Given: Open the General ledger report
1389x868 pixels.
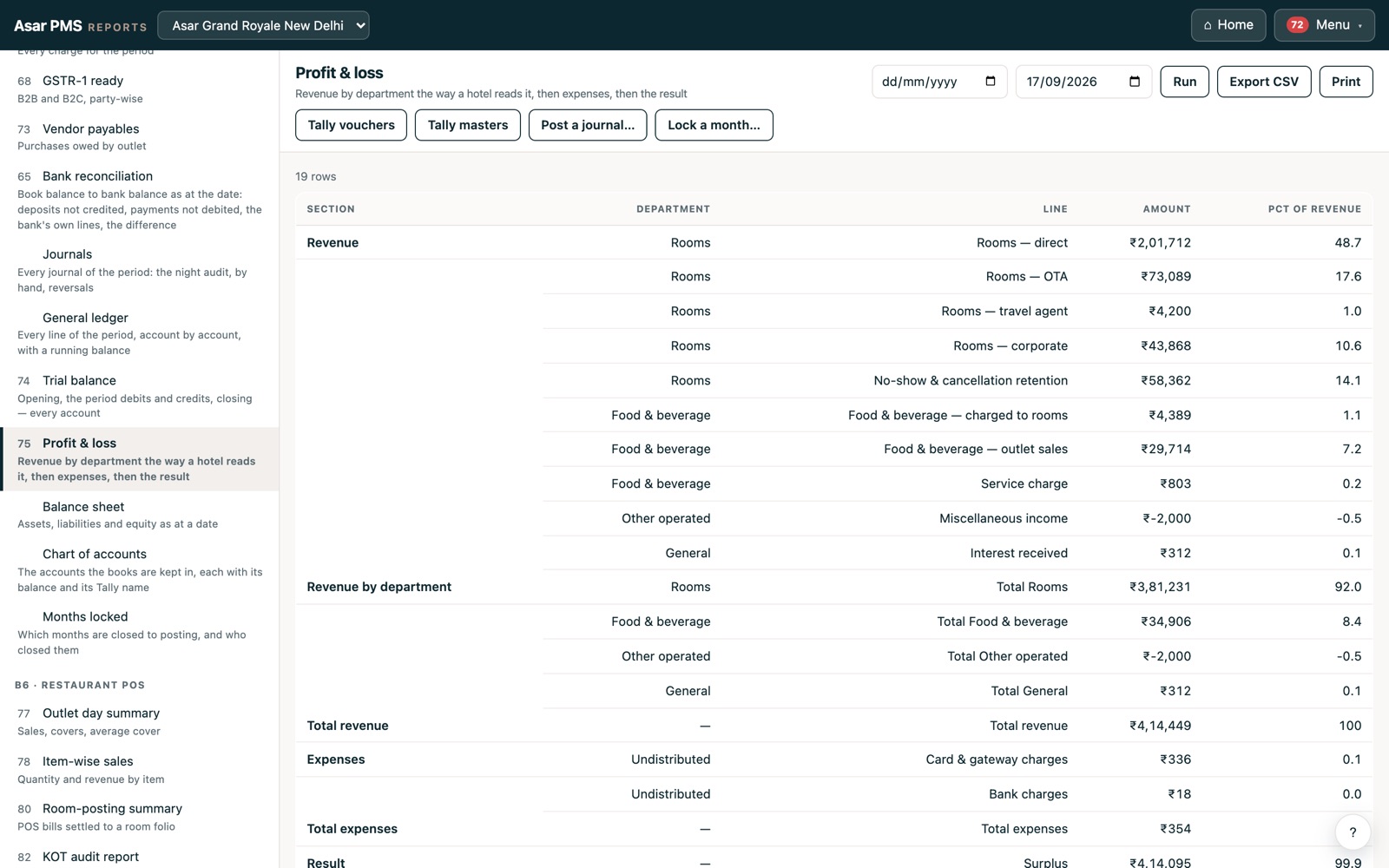Looking at the screenshot, I should (x=139, y=333).
